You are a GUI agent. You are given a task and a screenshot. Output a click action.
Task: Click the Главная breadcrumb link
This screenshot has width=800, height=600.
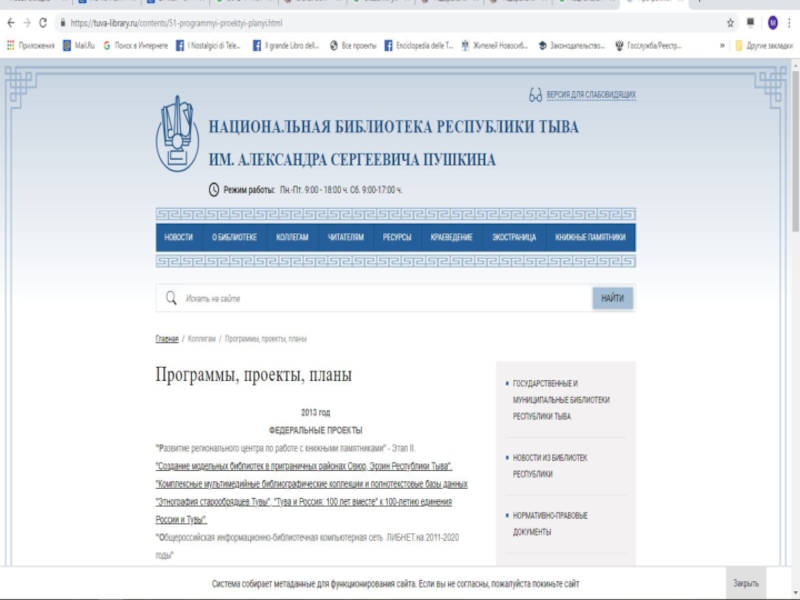click(x=167, y=339)
